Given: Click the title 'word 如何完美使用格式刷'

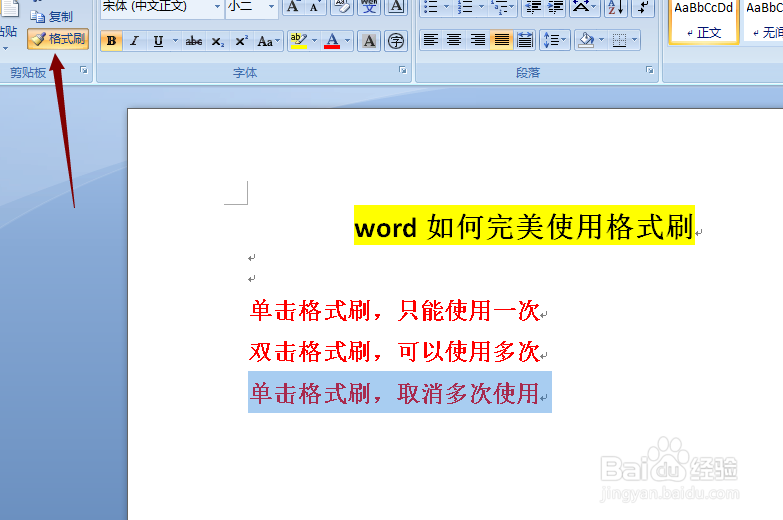Looking at the screenshot, I should click(x=524, y=225).
